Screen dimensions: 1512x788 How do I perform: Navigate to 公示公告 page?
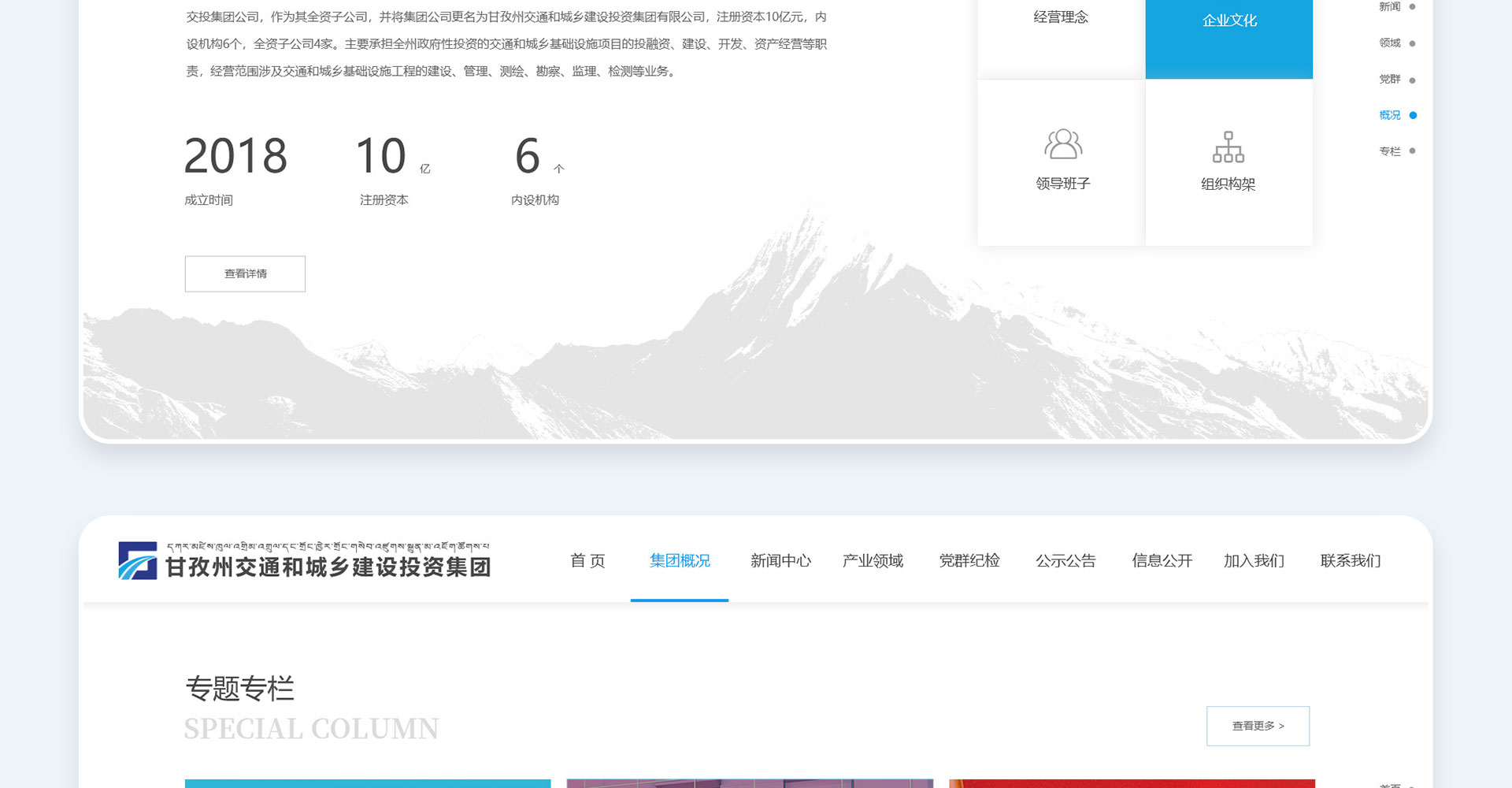click(1065, 561)
